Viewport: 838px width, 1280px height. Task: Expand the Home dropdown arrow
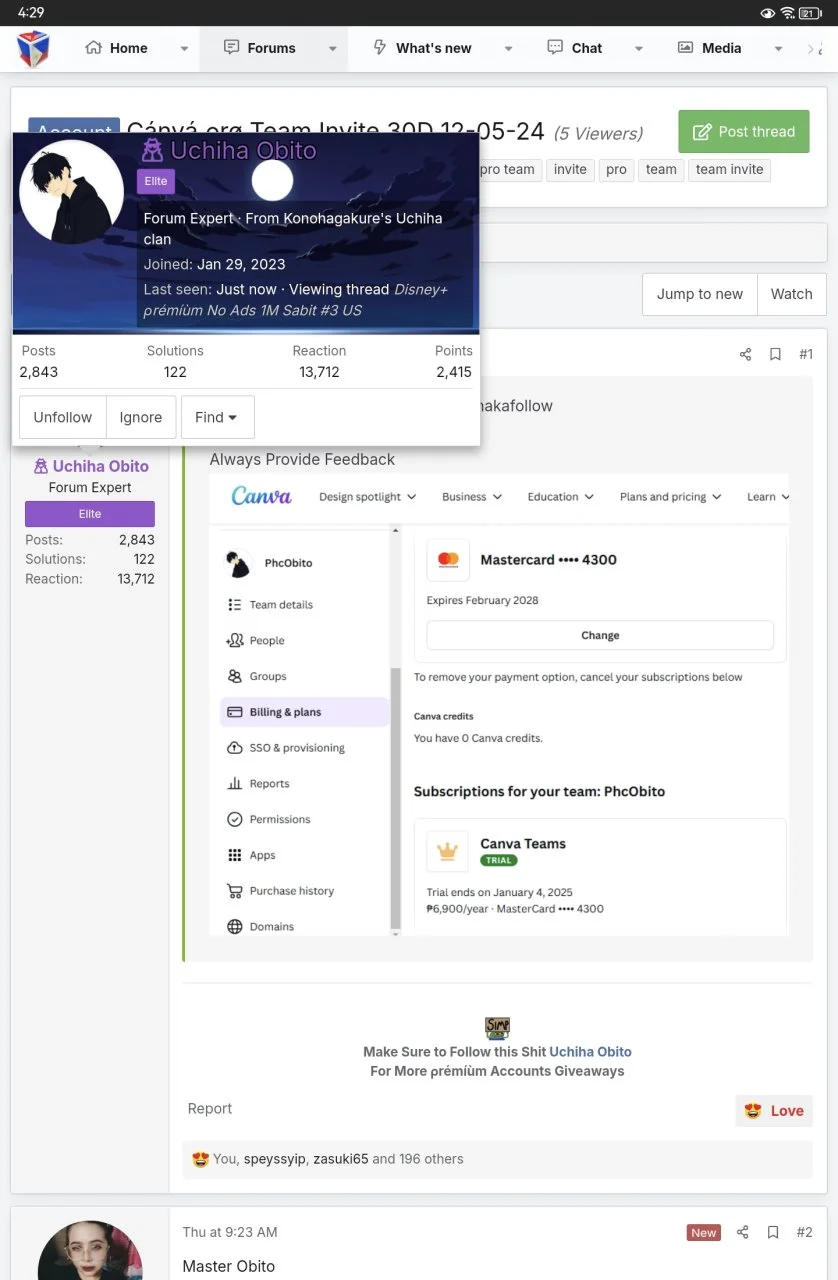coord(184,48)
